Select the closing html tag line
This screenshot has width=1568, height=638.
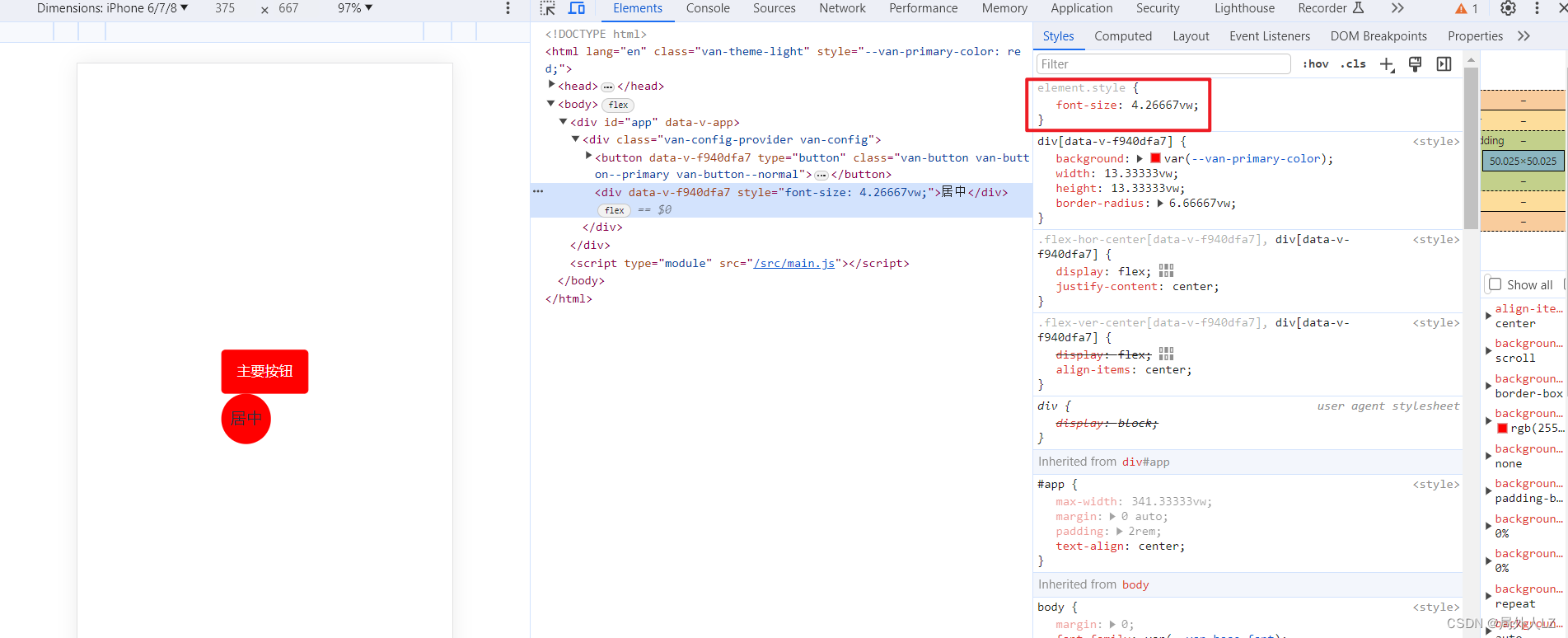(569, 298)
